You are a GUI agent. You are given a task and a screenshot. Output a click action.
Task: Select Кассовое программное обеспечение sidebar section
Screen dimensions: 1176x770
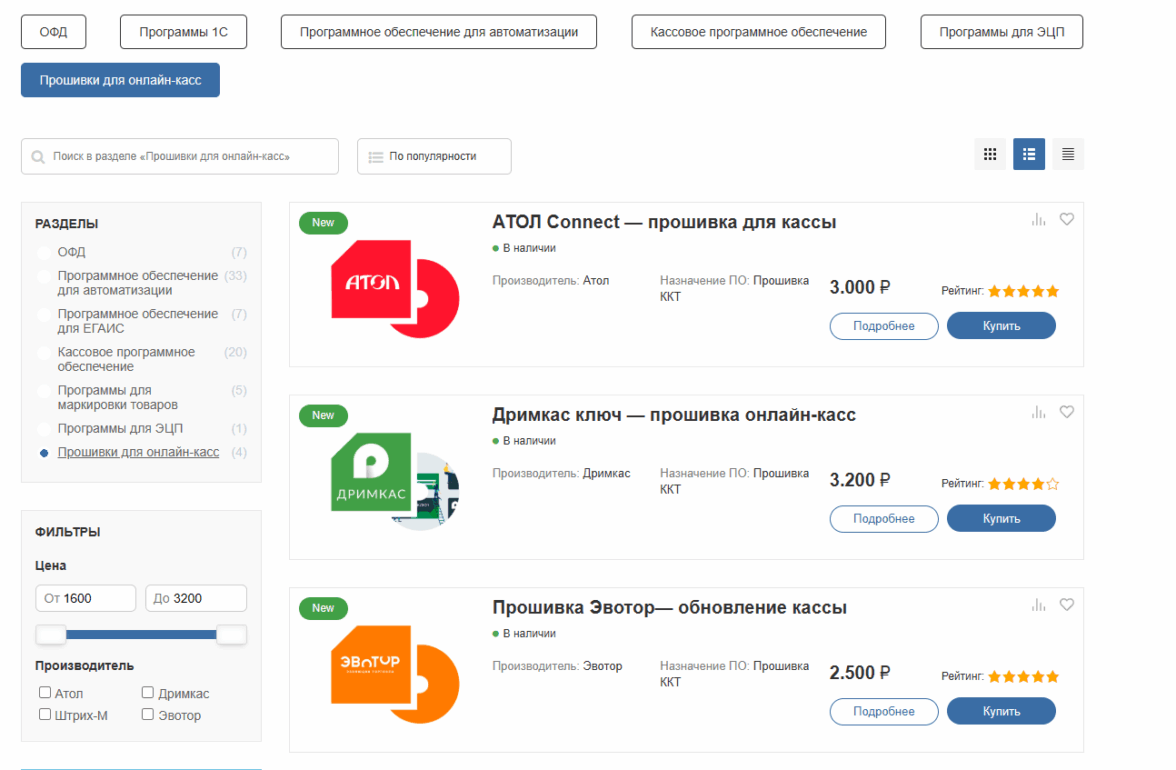point(126,359)
